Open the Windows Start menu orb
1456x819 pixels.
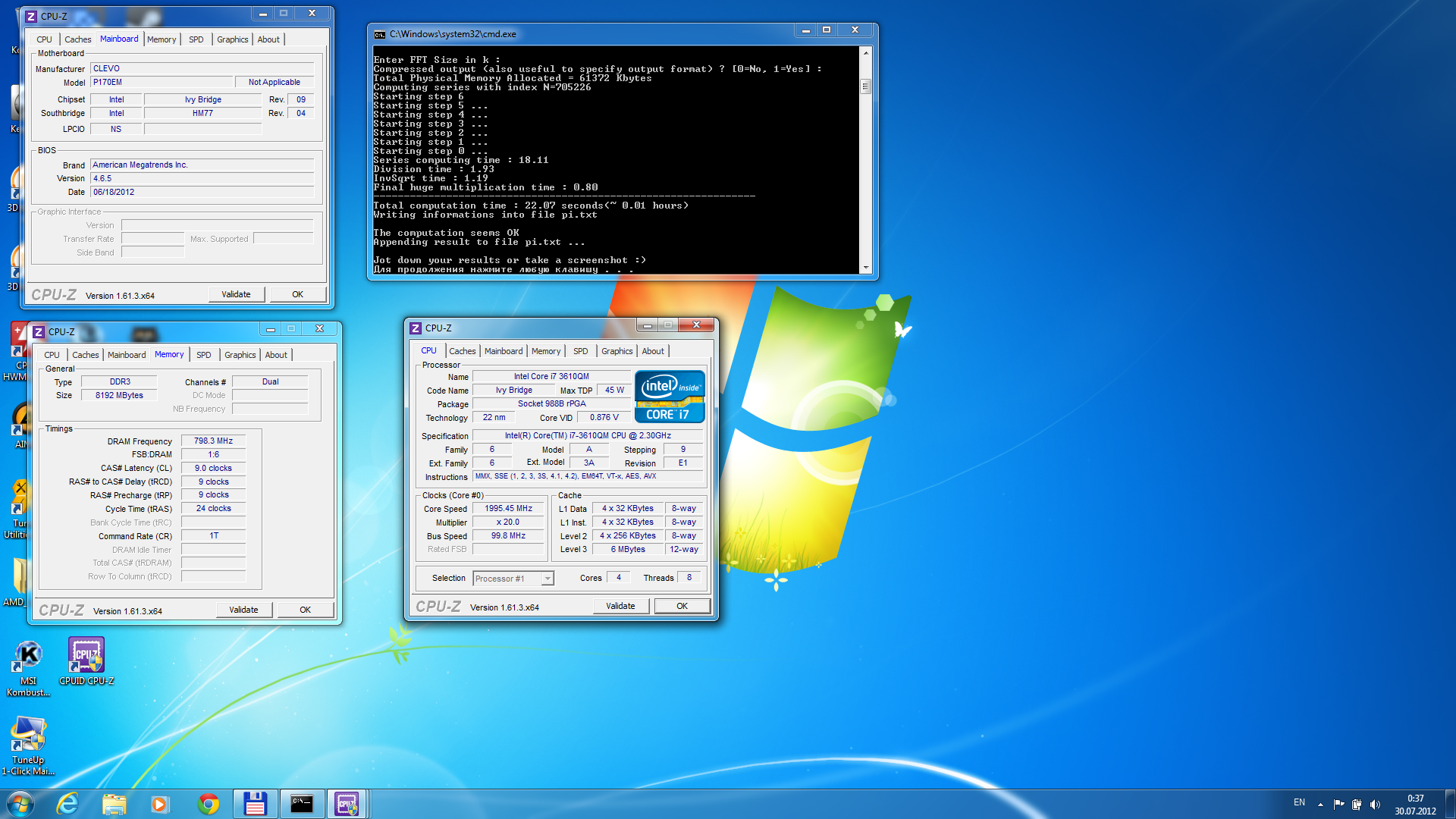(20, 804)
